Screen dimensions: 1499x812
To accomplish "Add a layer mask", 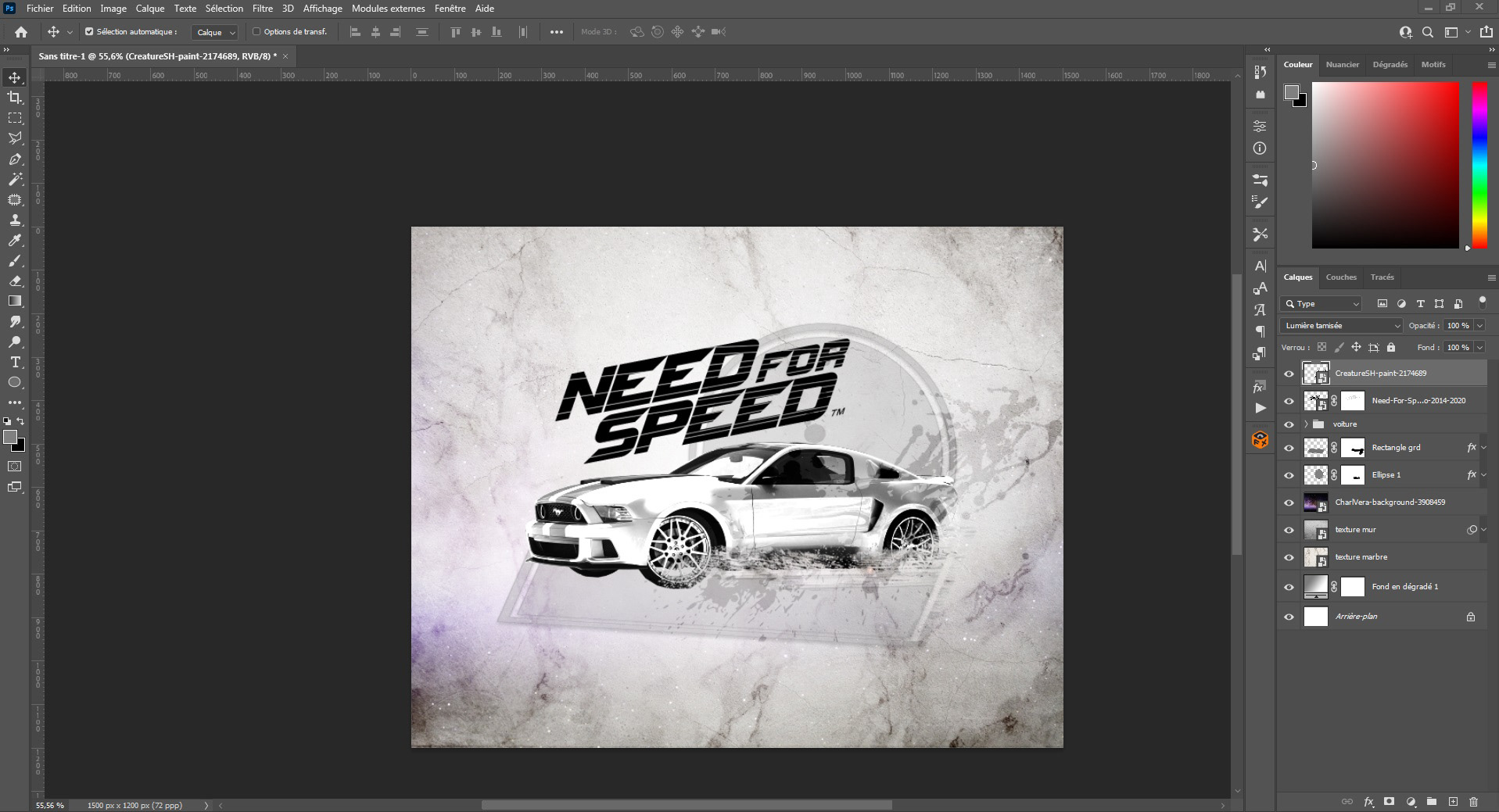I will (1390, 802).
